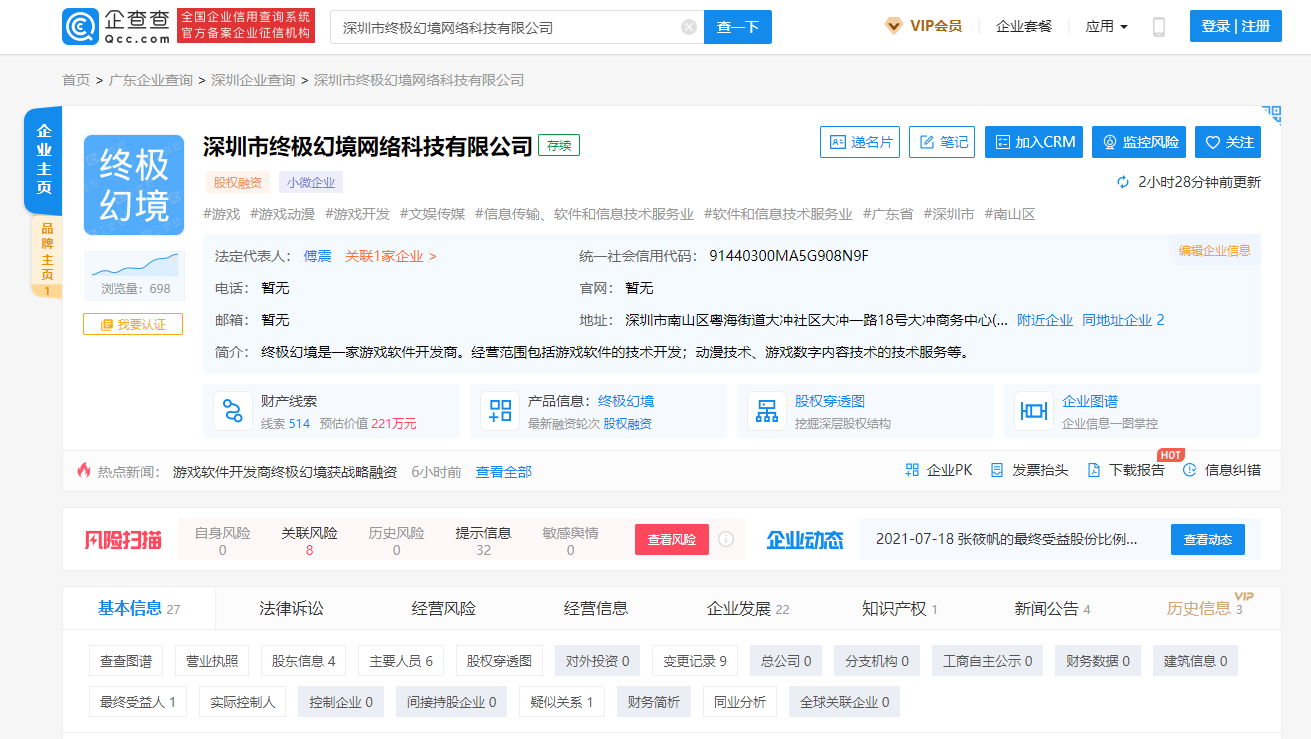Viewport: 1311px width, 739px height.
Task: Click the 广东企业查询 breadcrumb
Action: pyautogui.click(x=151, y=80)
